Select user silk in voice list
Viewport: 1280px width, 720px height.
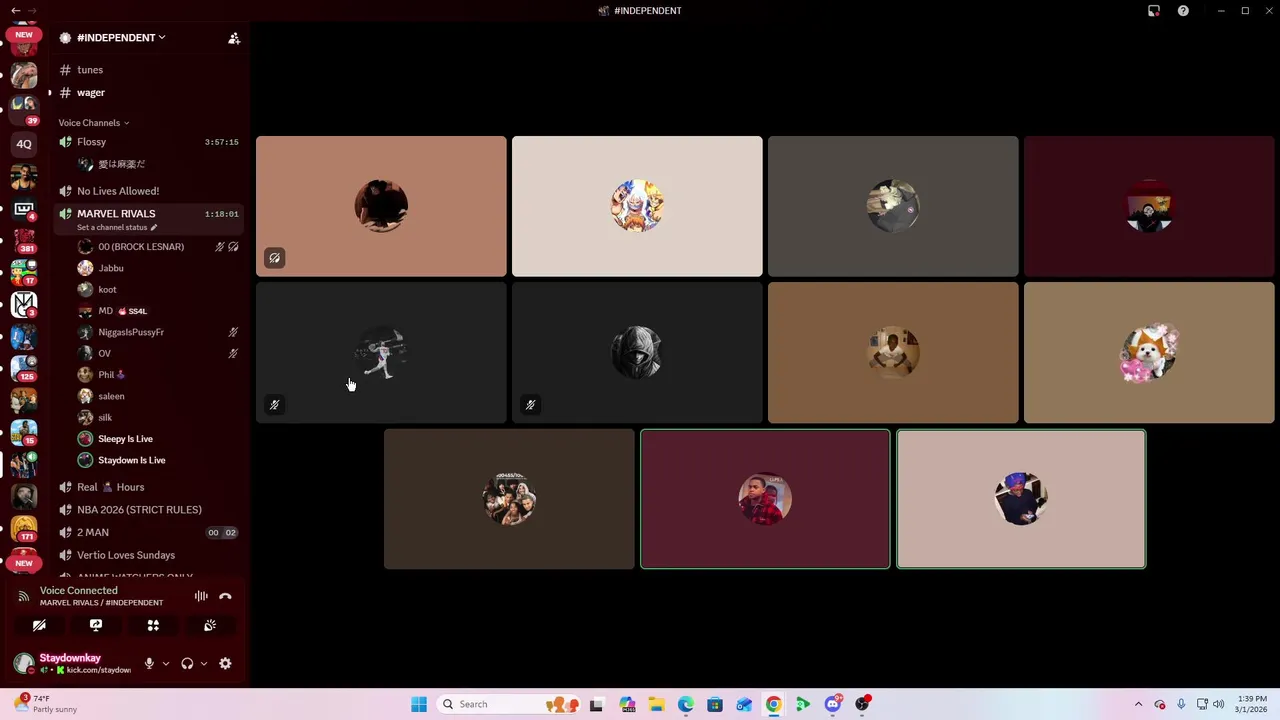(105, 418)
